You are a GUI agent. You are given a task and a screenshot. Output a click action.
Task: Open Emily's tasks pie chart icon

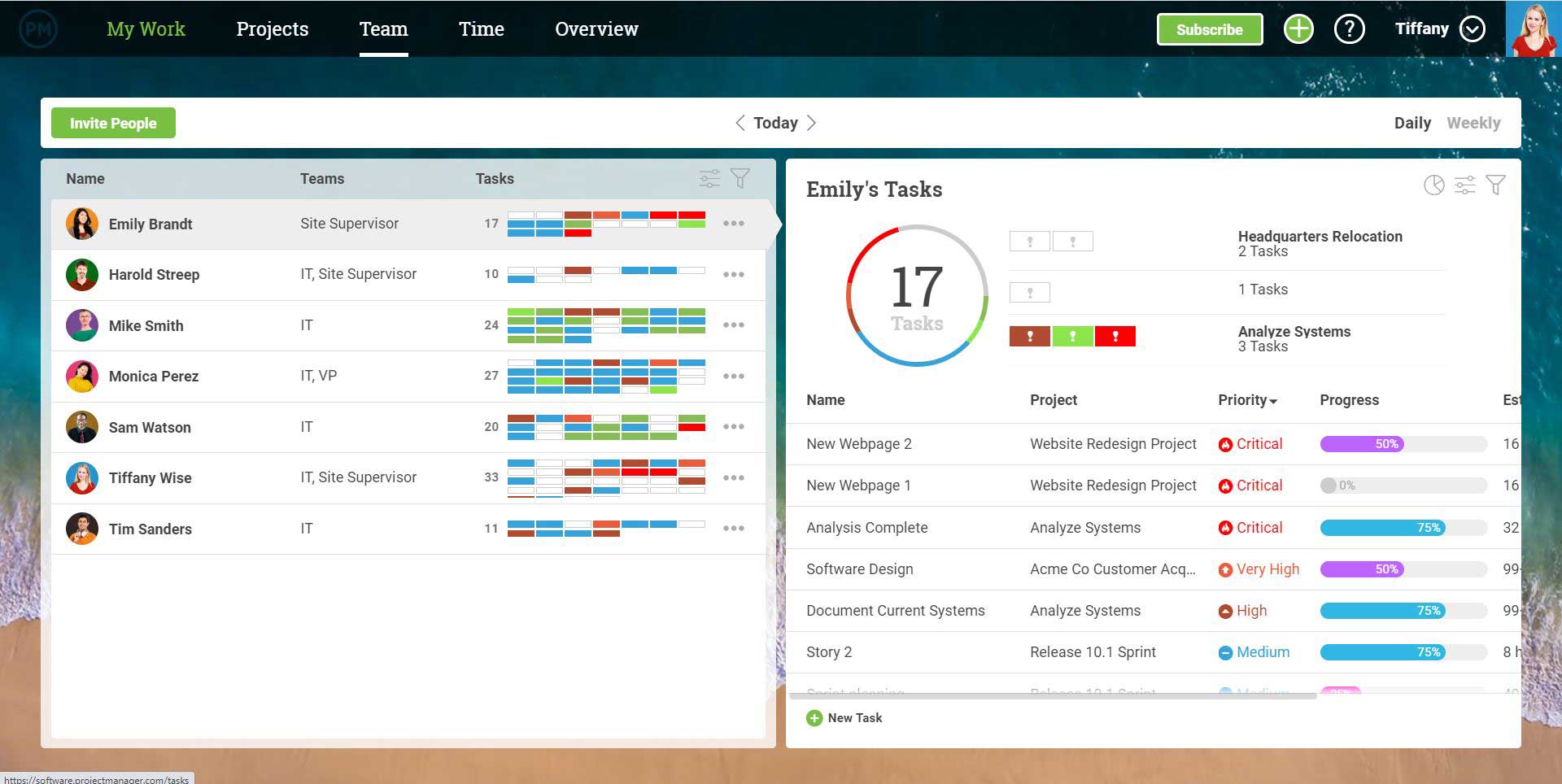tap(1434, 185)
